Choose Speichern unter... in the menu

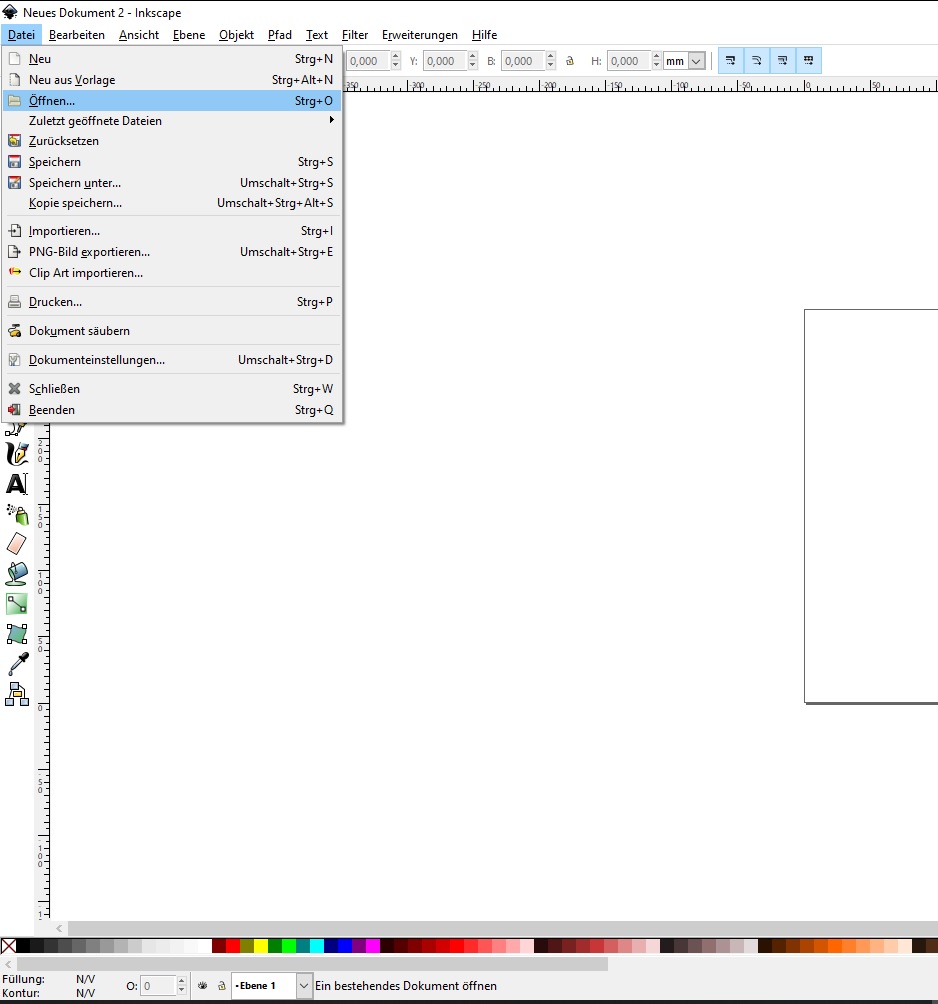172,183
